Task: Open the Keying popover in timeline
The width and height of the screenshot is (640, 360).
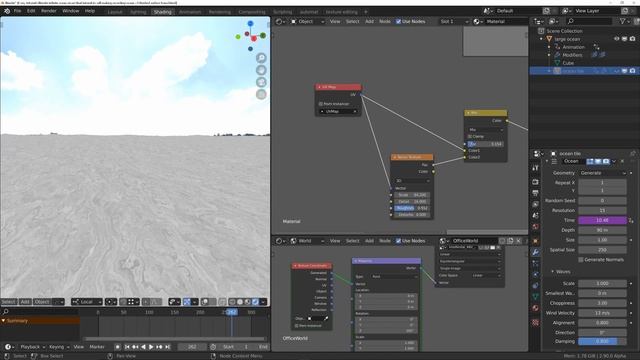Action: point(58,347)
